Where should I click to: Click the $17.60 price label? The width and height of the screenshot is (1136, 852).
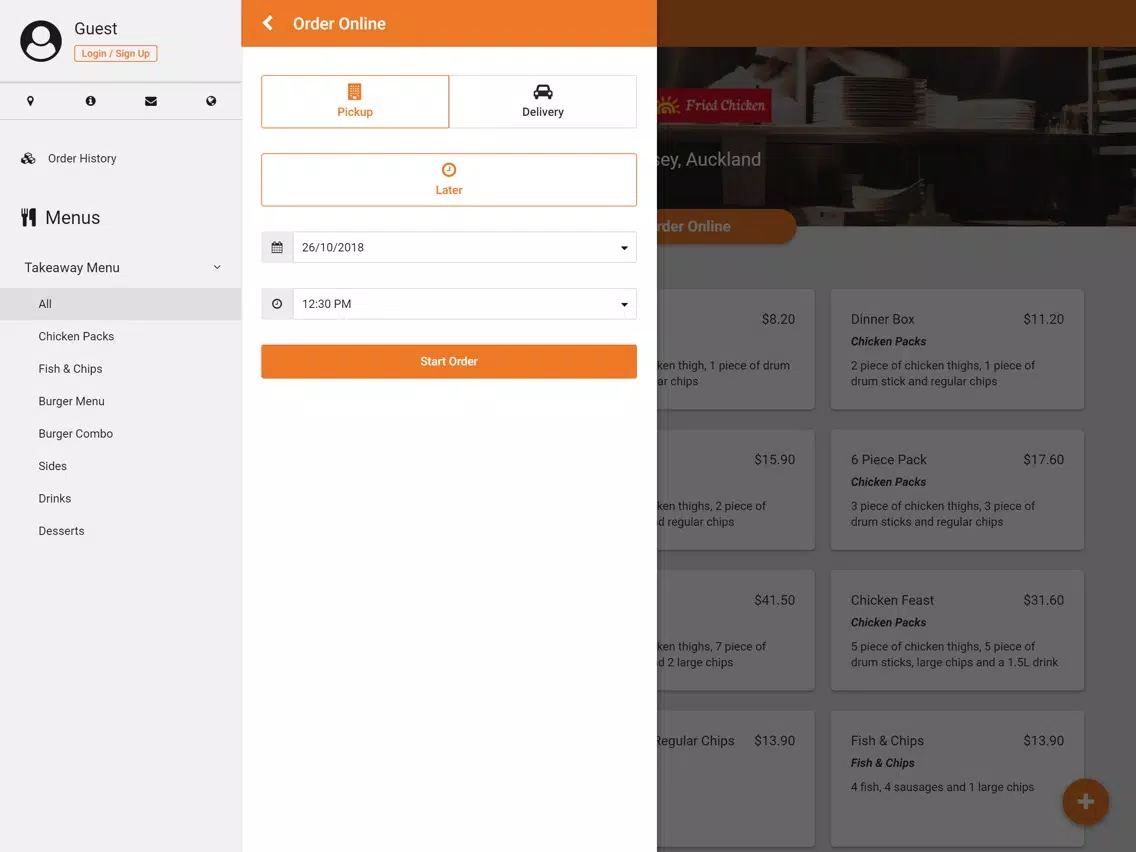pyautogui.click(x=1043, y=460)
